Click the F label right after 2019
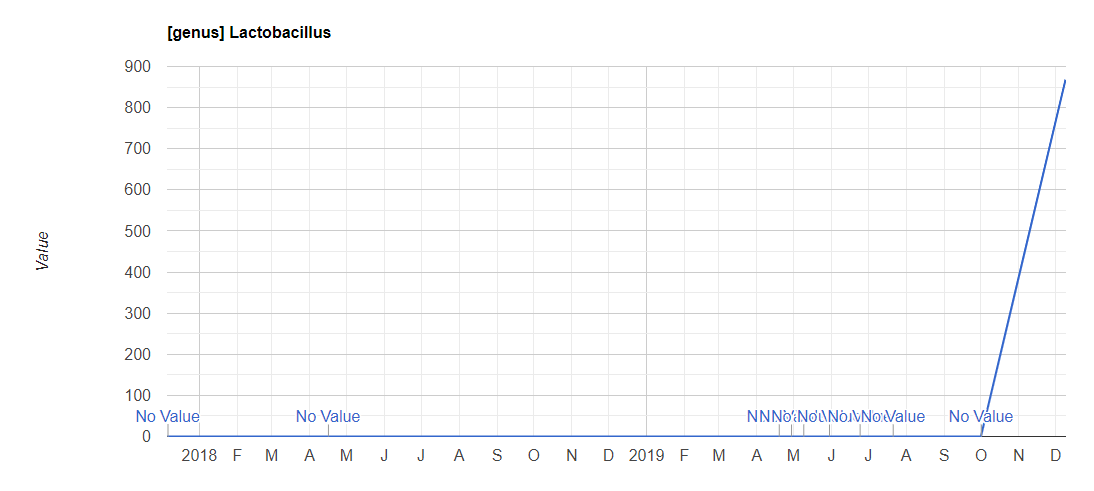1094x491 pixels. click(684, 456)
